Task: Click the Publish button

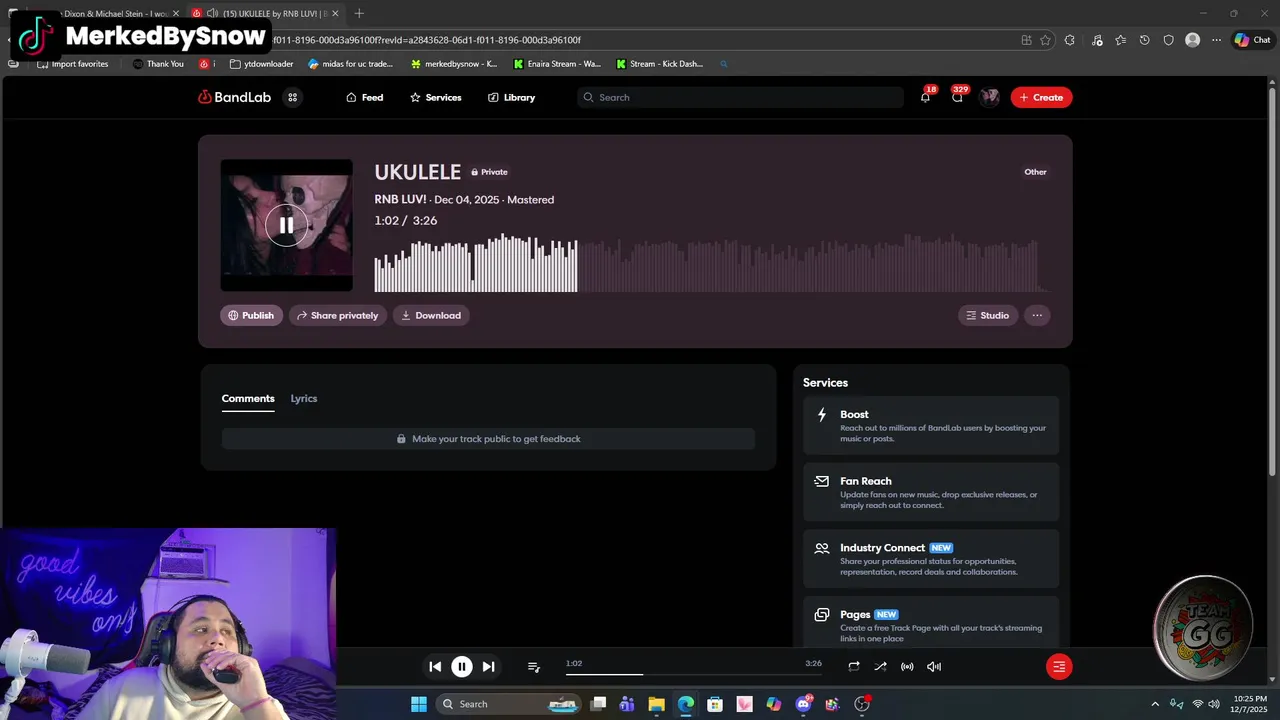Action: [x=251, y=315]
